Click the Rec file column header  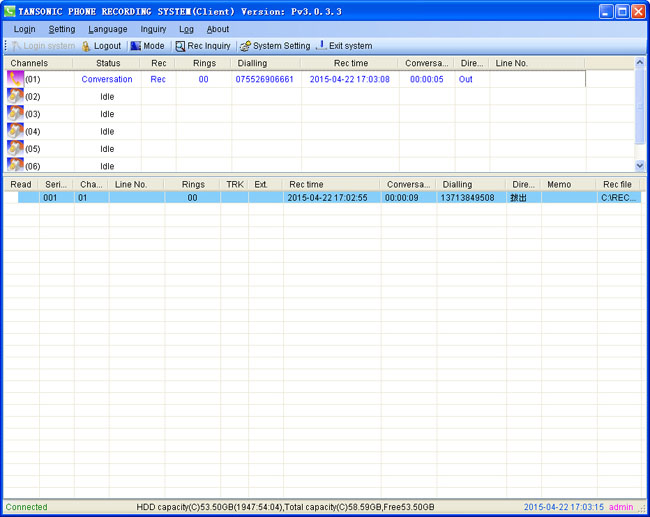(616, 185)
